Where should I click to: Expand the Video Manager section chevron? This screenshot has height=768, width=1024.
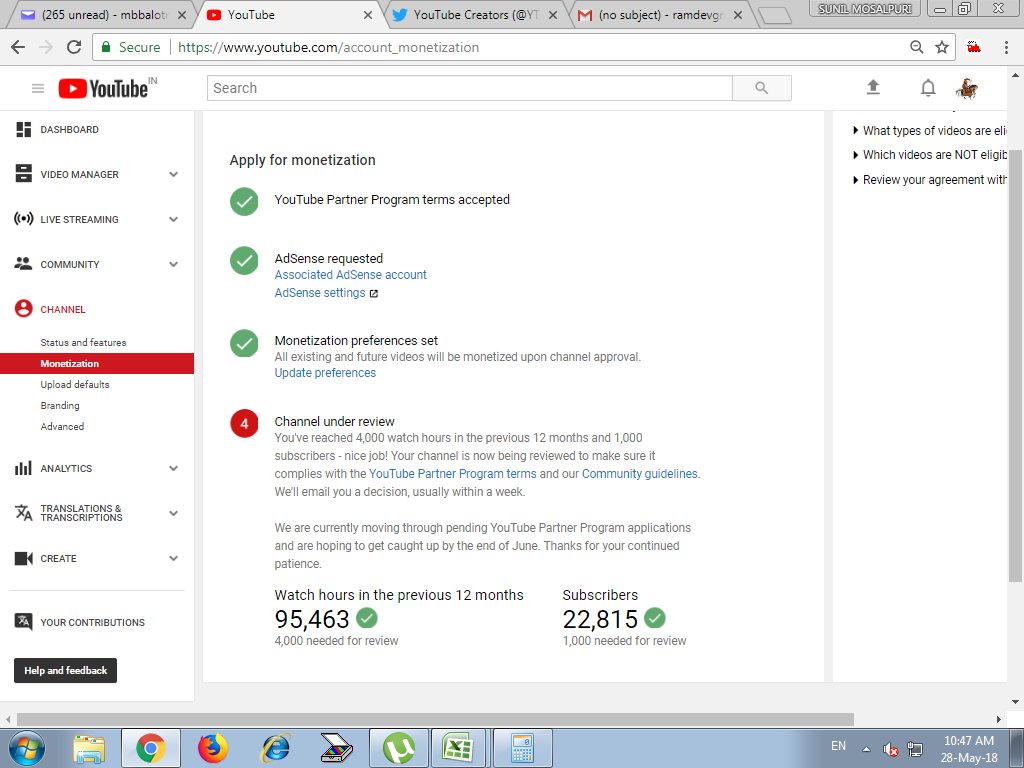(173, 174)
